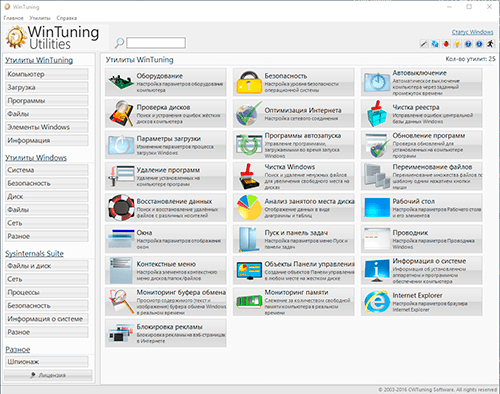Open Чистка реестра utility tile
The image size is (500, 394).
pos(421,114)
